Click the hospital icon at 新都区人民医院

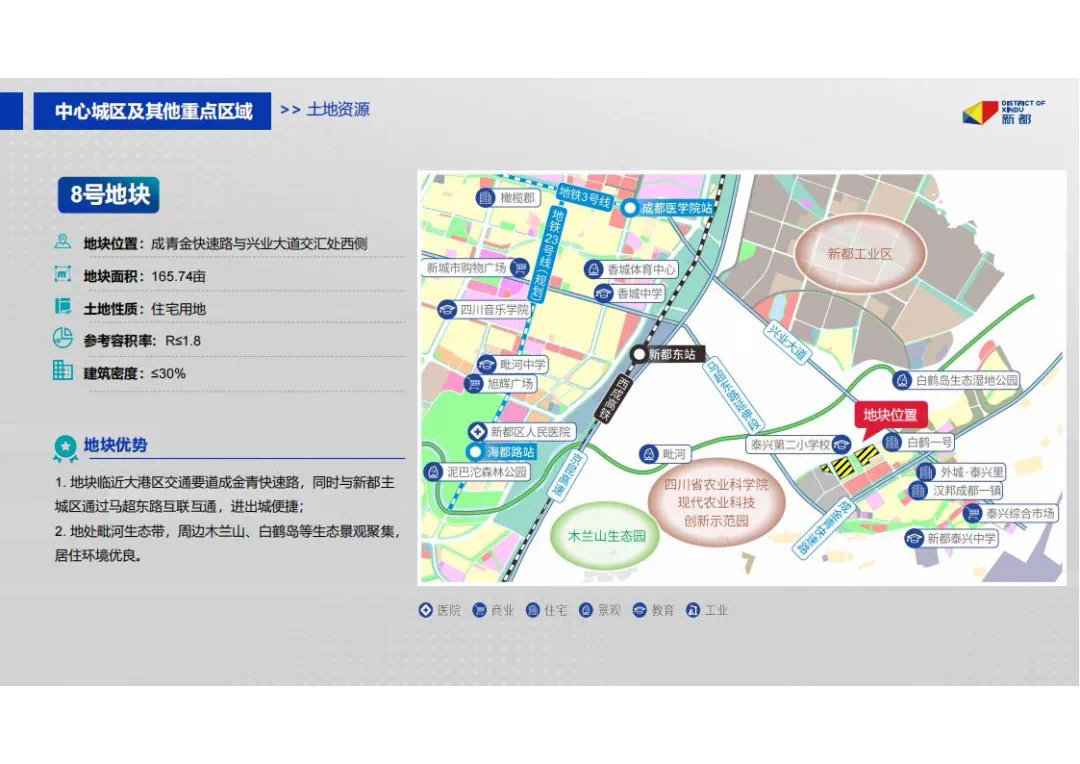pyautogui.click(x=479, y=432)
